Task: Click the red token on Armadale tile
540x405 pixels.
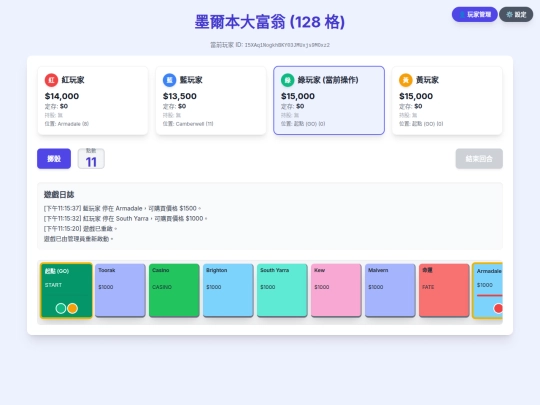Action: pyautogui.click(x=498, y=308)
